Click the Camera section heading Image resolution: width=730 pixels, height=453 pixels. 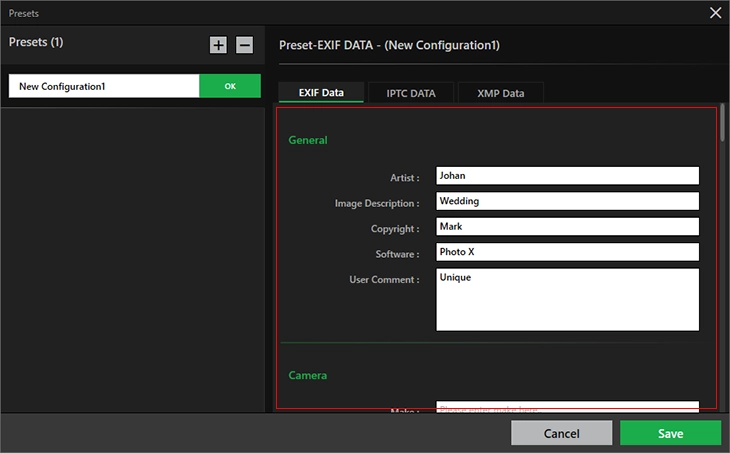click(x=308, y=375)
